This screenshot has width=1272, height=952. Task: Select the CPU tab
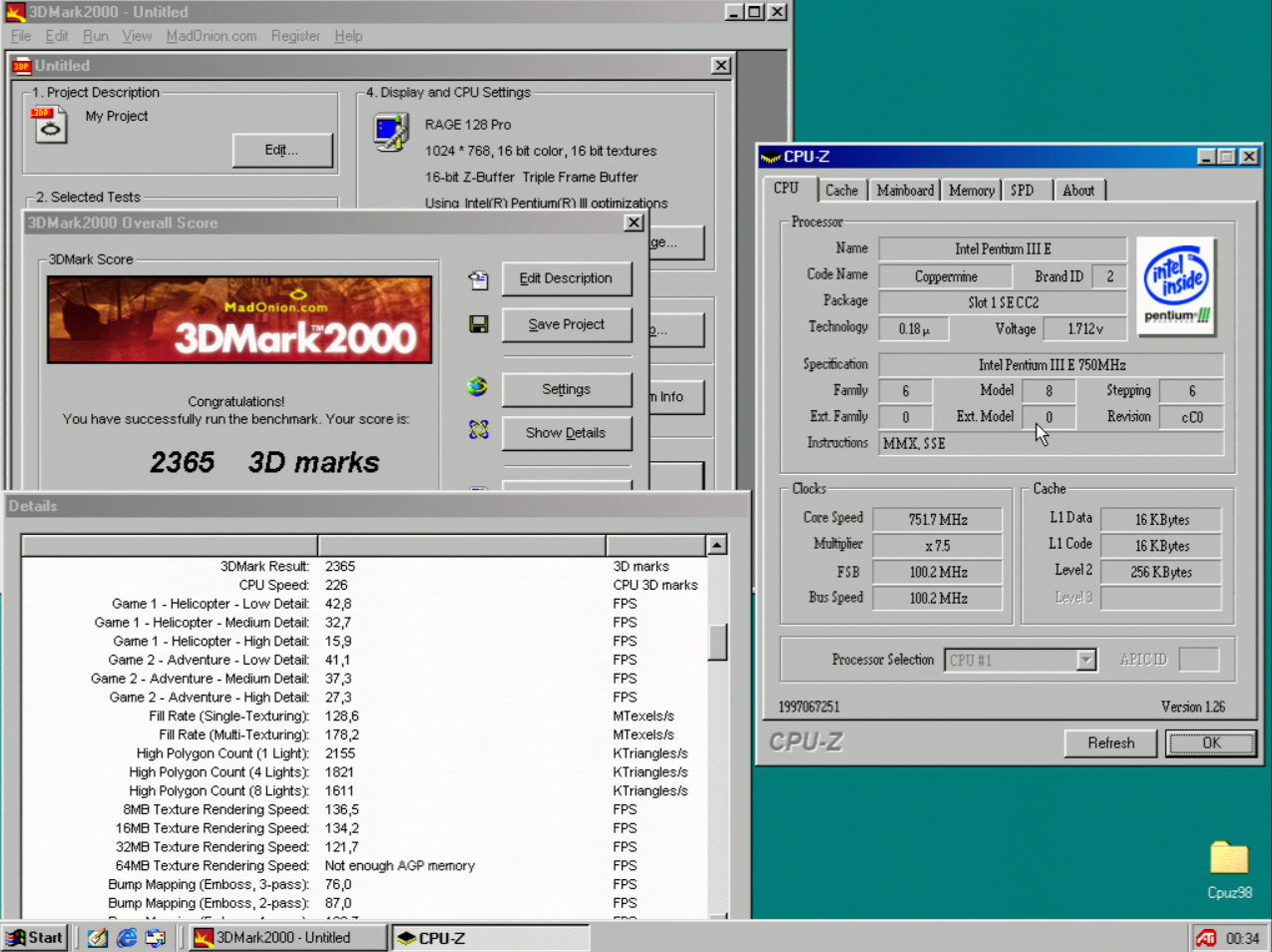790,189
